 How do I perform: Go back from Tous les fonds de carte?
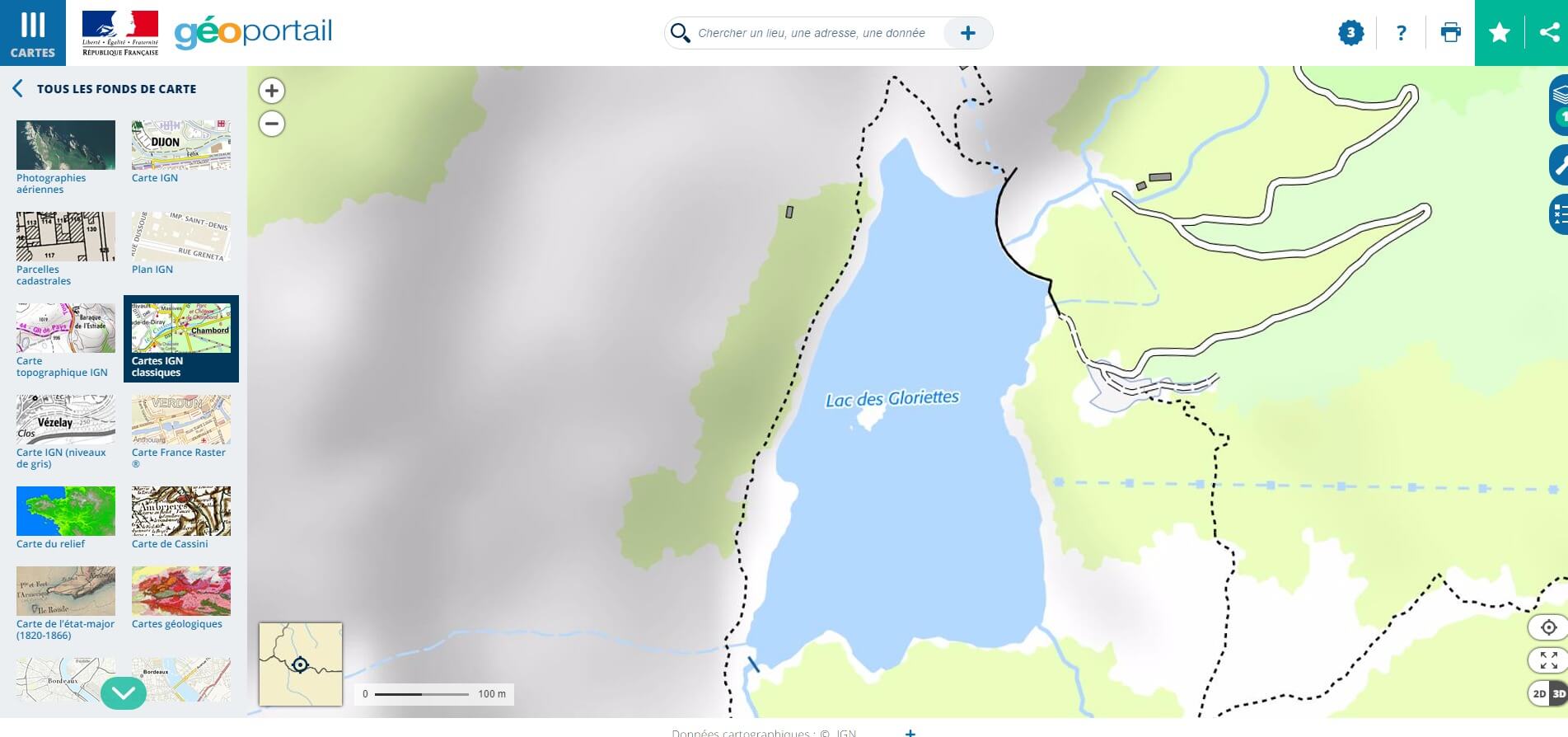pos(17,89)
